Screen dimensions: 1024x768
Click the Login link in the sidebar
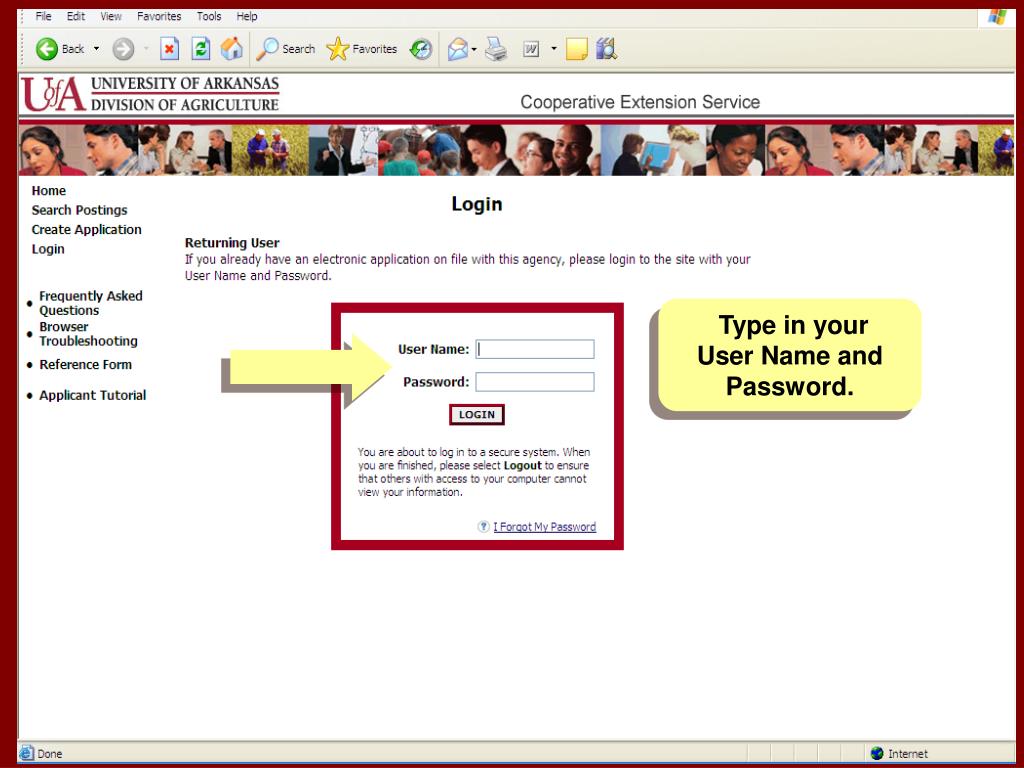coord(48,249)
